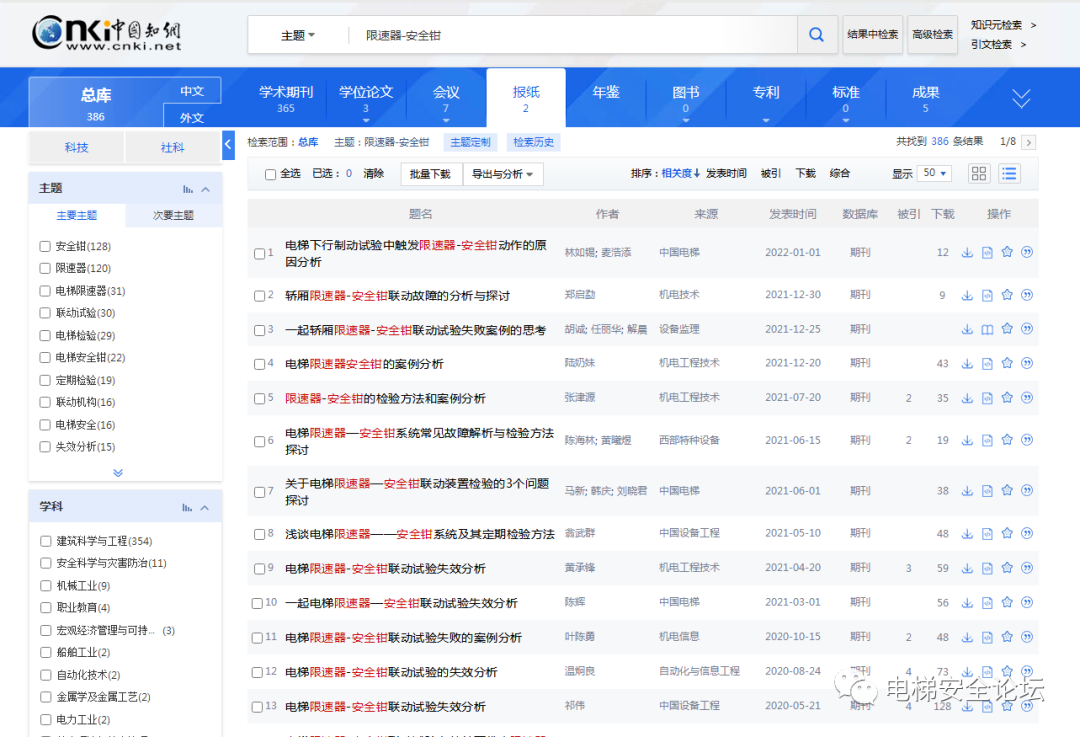This screenshot has height=737, width=1080.
Task: Favorite the row 7 article star
Action: pyautogui.click(x=1007, y=490)
